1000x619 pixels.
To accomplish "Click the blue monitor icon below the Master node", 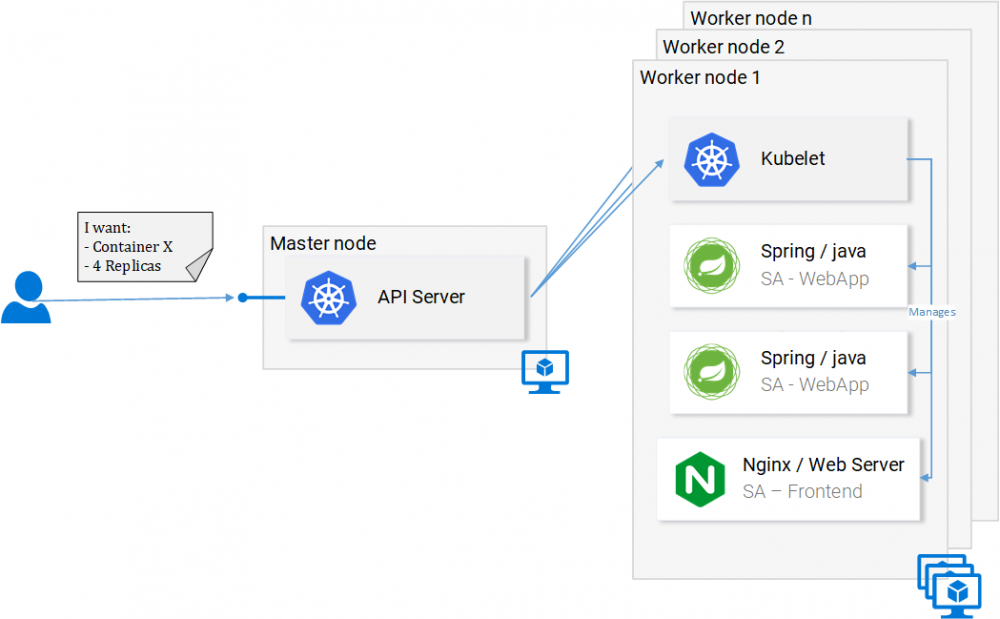I will (x=546, y=372).
